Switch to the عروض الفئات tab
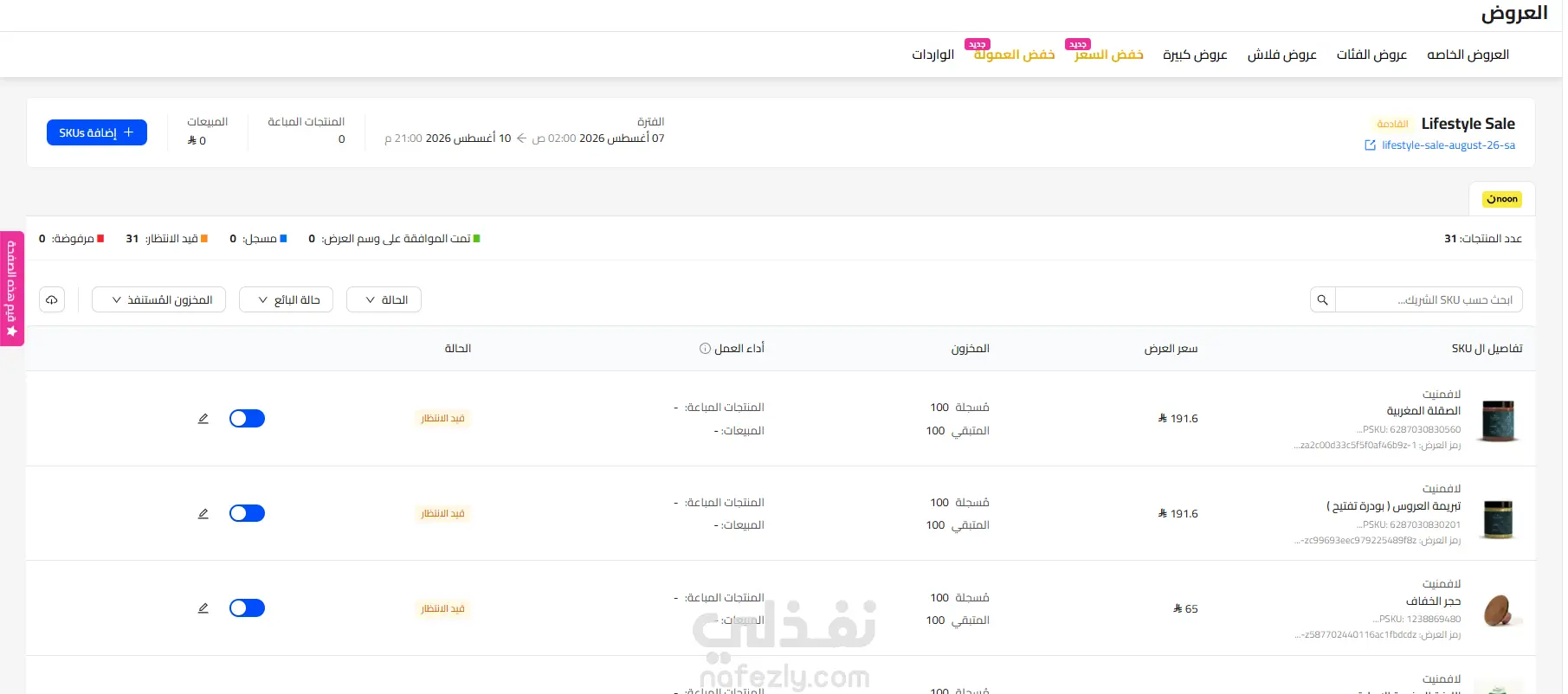Viewport: 1568px width, 694px height. (1371, 55)
